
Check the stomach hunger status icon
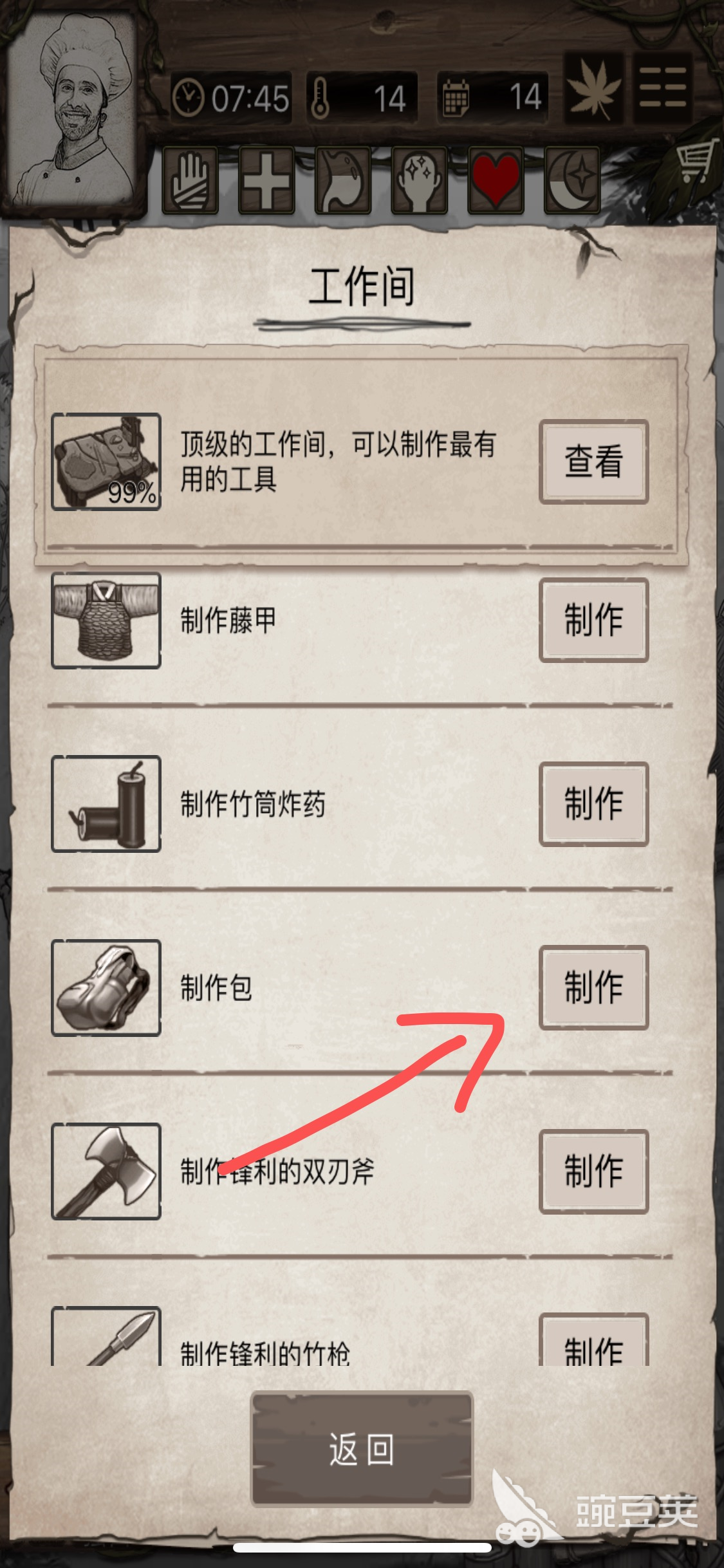342,180
